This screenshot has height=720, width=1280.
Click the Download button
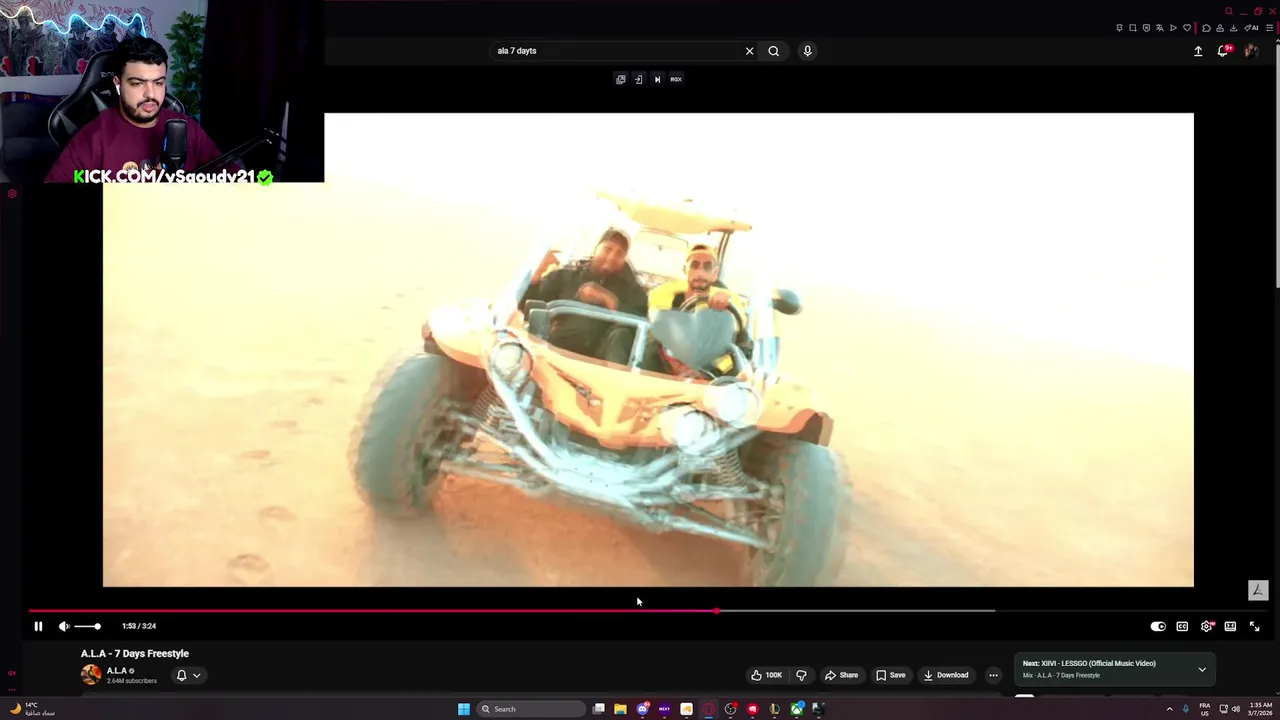click(x=945, y=675)
